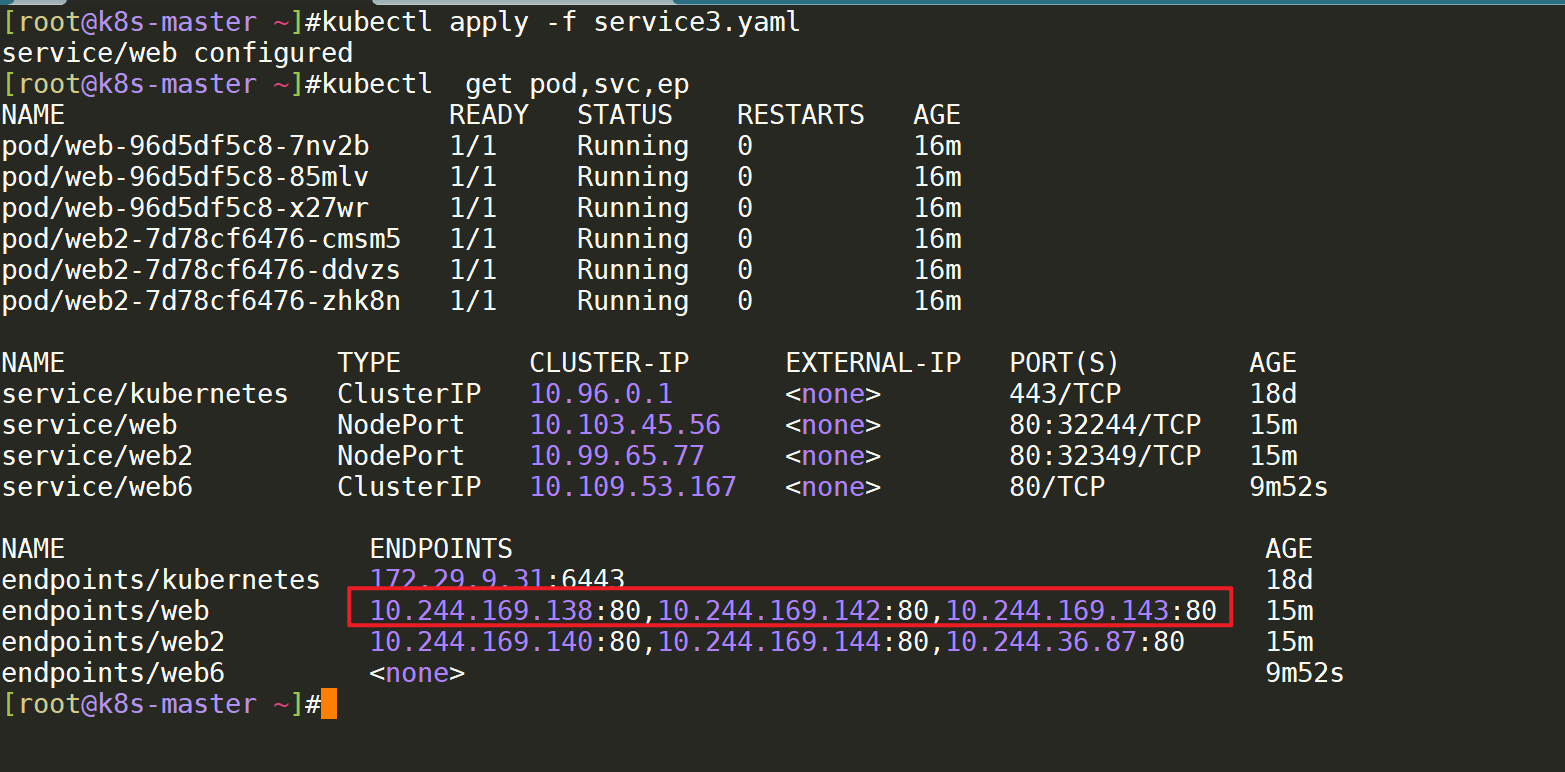
Task: Select endpoint address 10.244.169.143:80
Action: click(x=1081, y=611)
